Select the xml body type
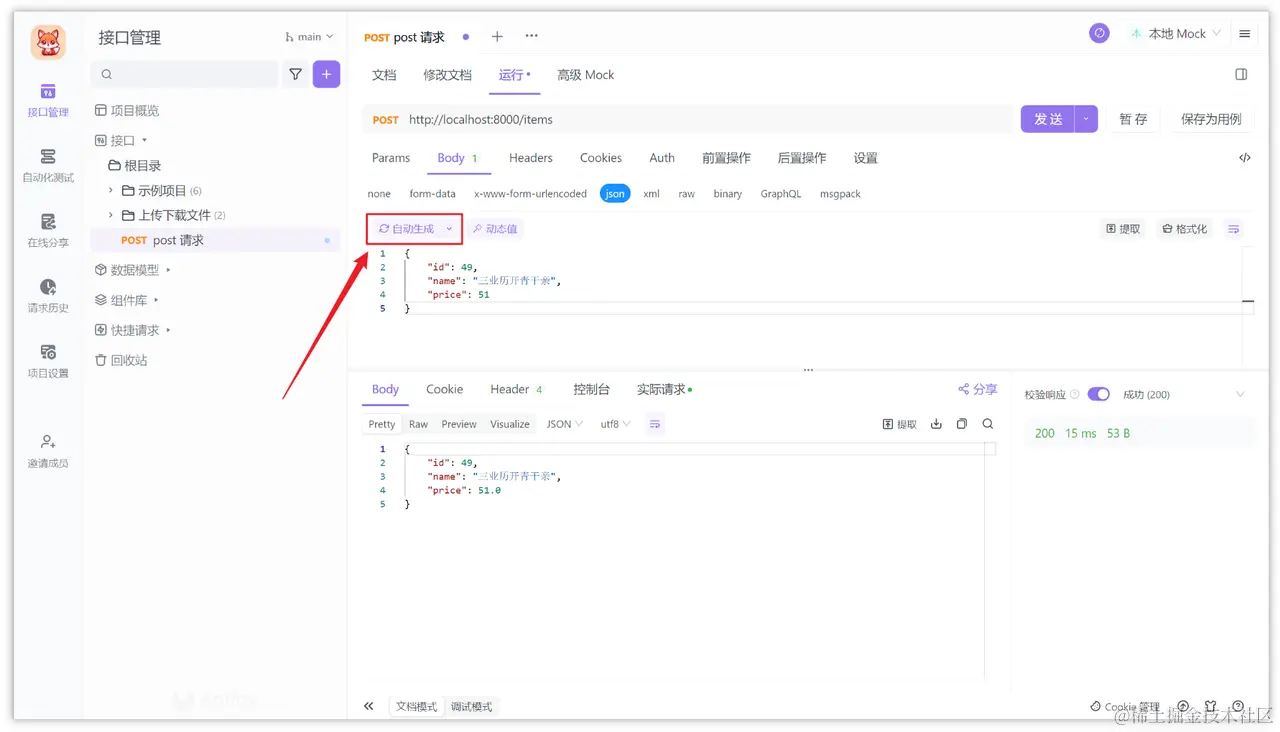 (x=651, y=194)
